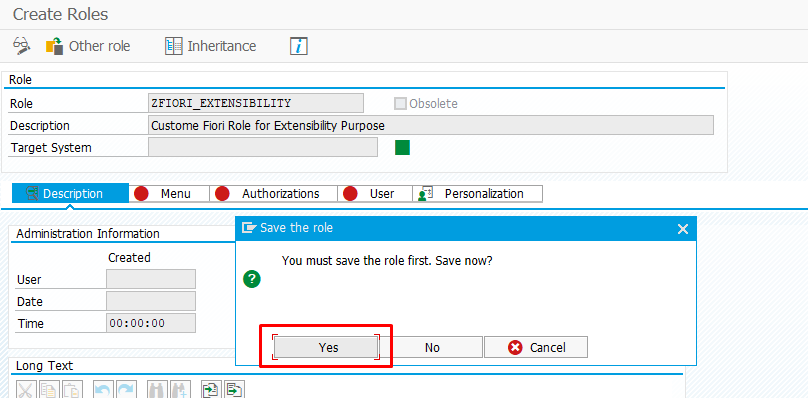
Task: Click the green Target System square
Action: 402,147
